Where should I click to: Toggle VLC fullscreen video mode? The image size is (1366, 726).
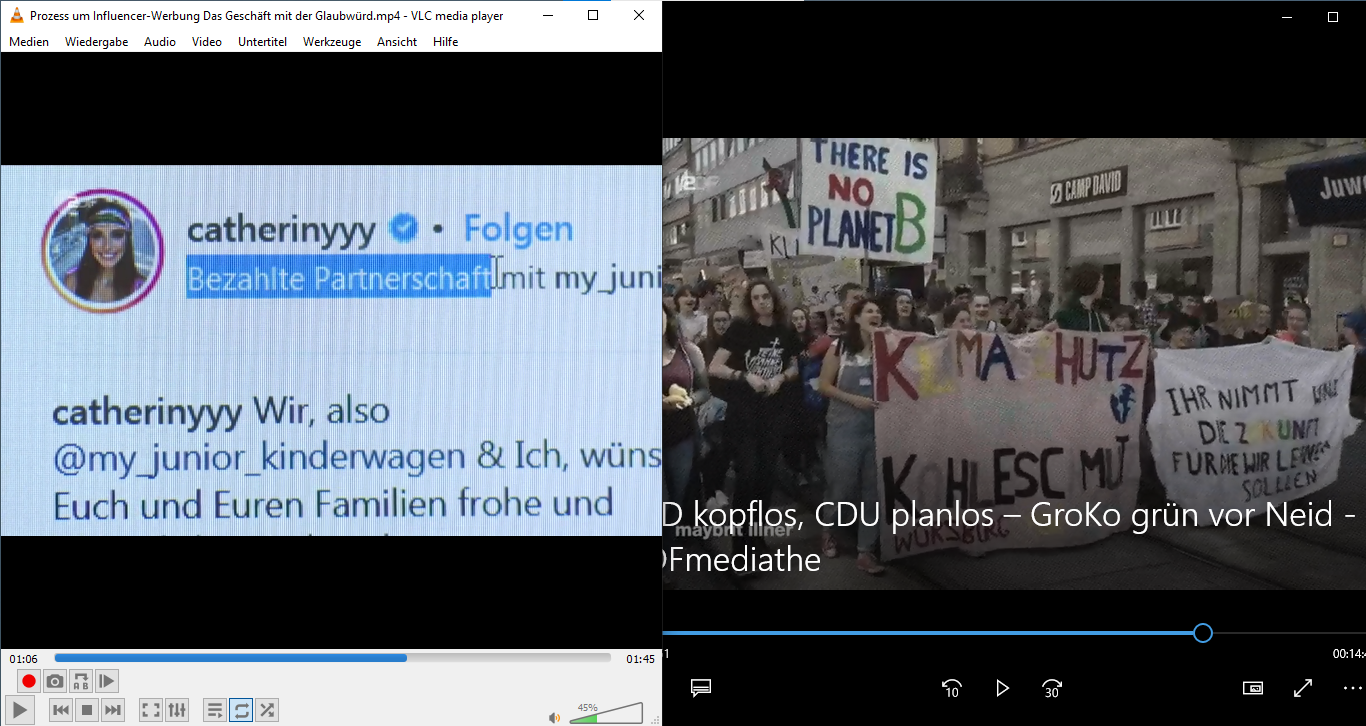tap(151, 710)
